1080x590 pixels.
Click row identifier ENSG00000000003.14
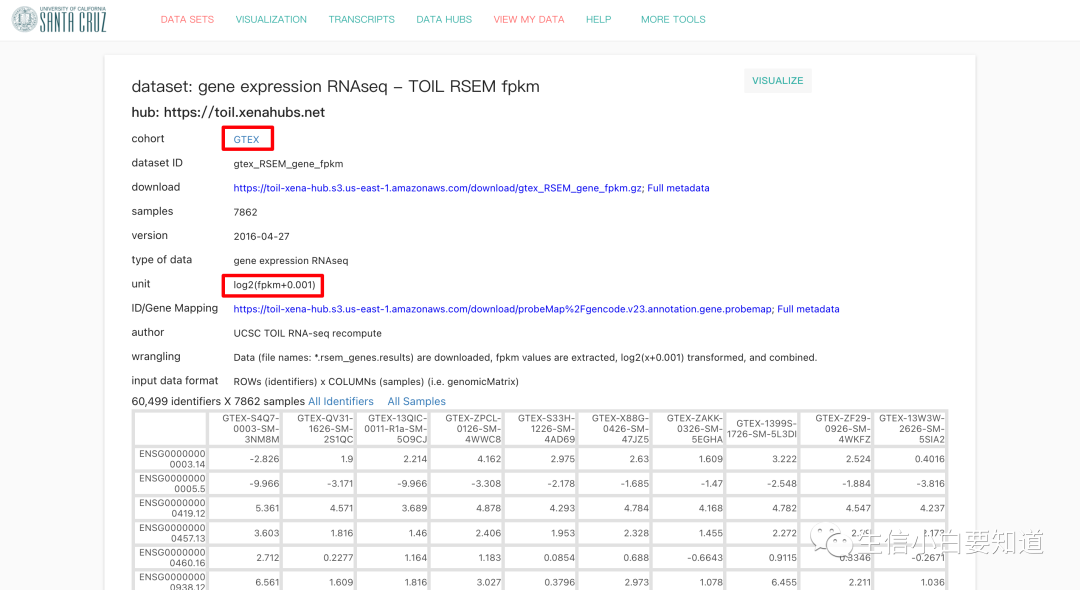[172, 459]
